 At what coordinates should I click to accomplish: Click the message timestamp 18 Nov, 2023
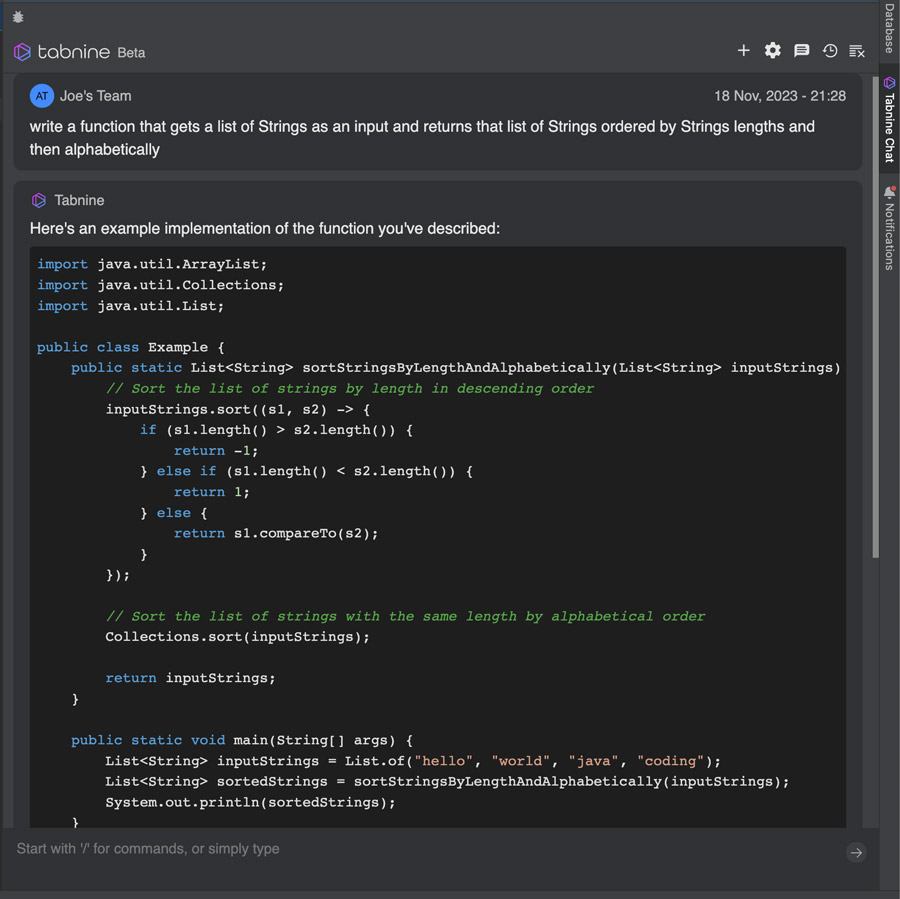point(779,96)
